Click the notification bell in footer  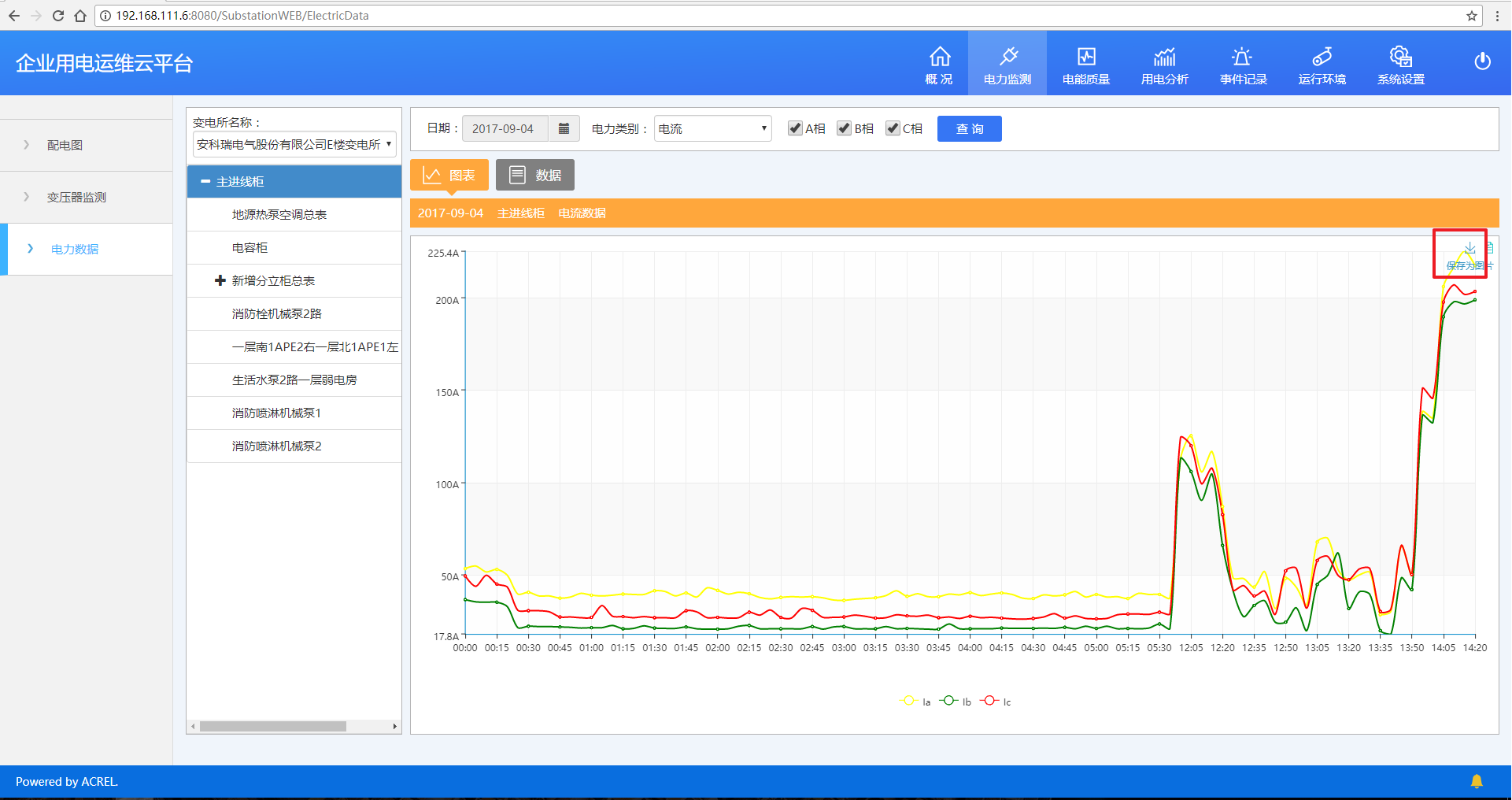point(1477,781)
